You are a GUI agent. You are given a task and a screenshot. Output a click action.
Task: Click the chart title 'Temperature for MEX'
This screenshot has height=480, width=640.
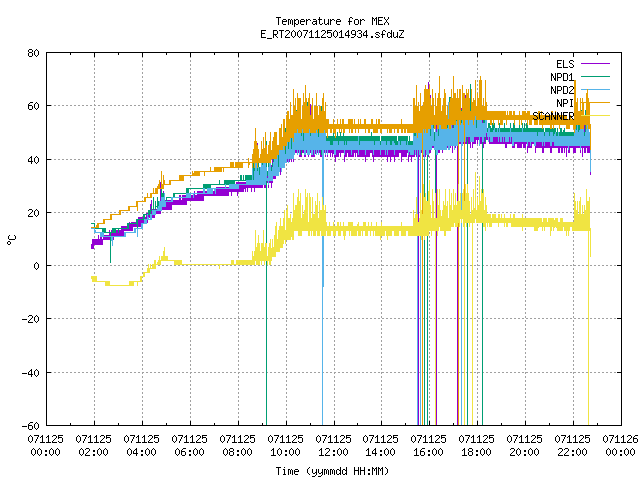tap(332, 21)
